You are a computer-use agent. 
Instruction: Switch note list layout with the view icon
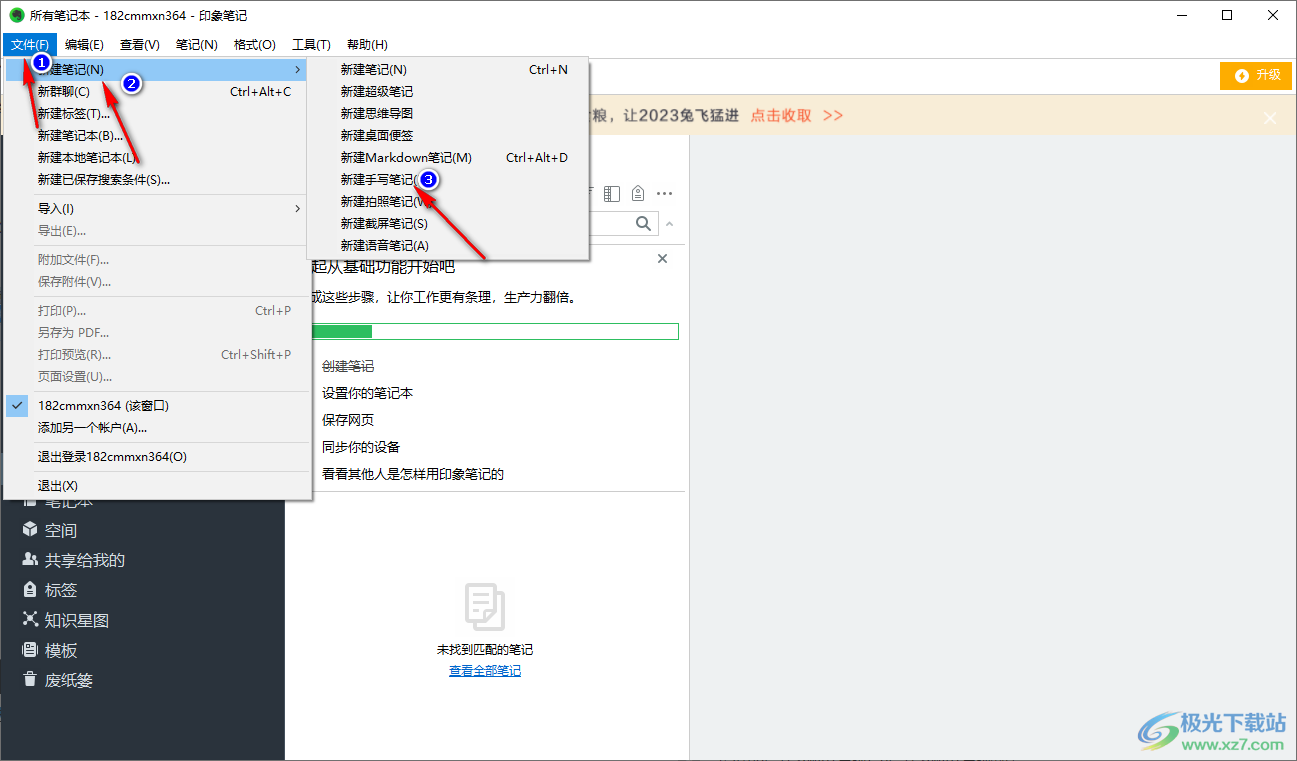pyautogui.click(x=613, y=193)
